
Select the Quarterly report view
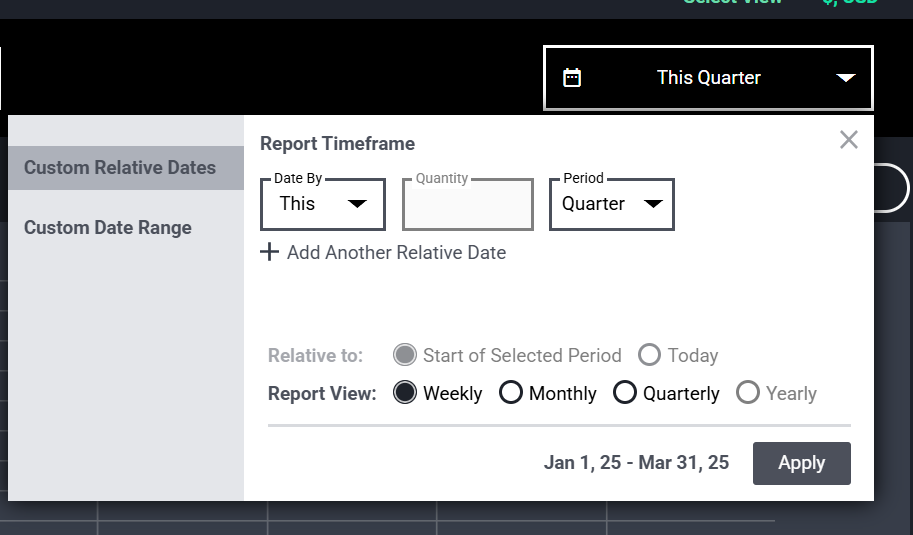[625, 392]
